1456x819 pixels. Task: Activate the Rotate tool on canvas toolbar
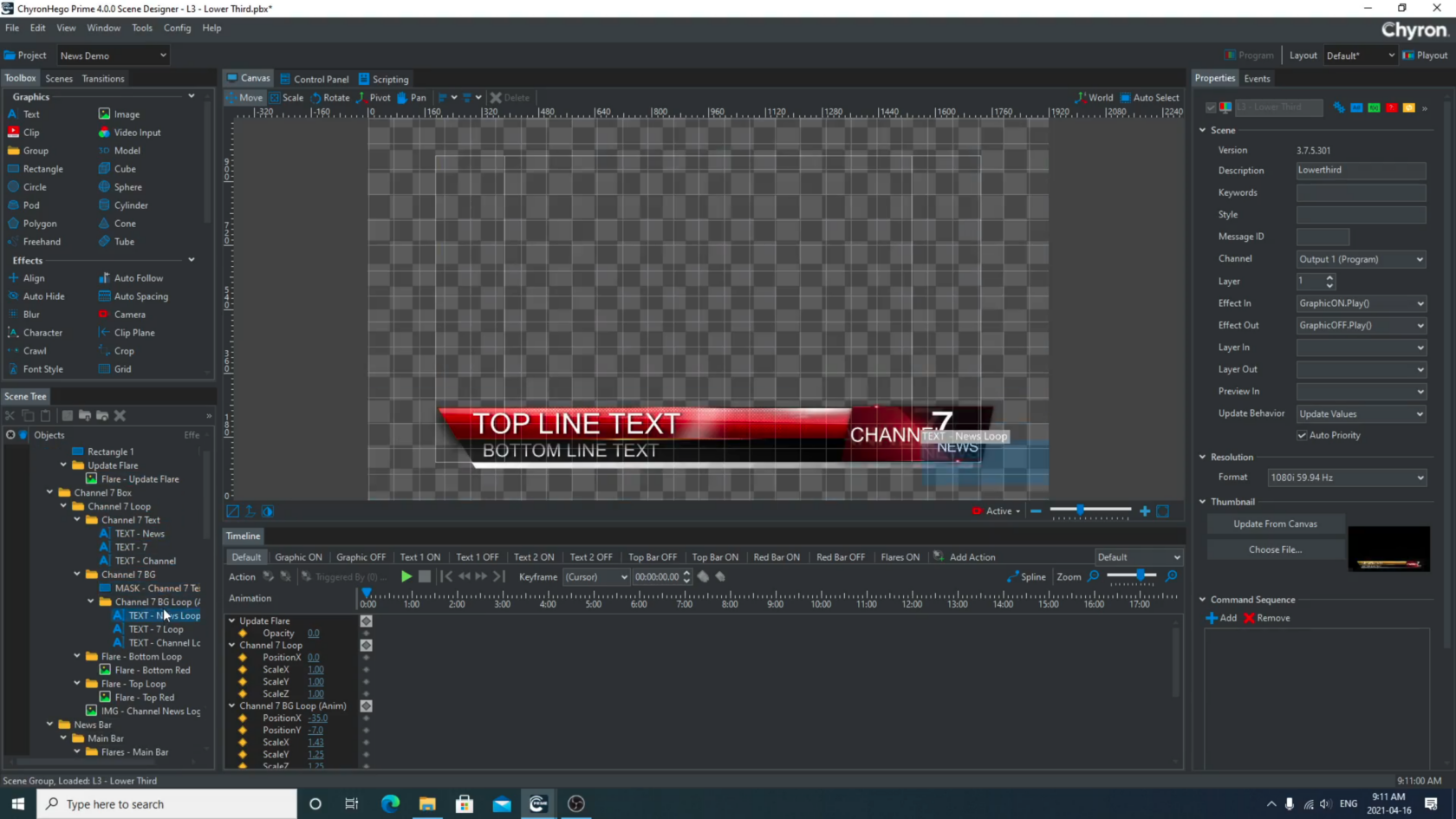point(330,97)
